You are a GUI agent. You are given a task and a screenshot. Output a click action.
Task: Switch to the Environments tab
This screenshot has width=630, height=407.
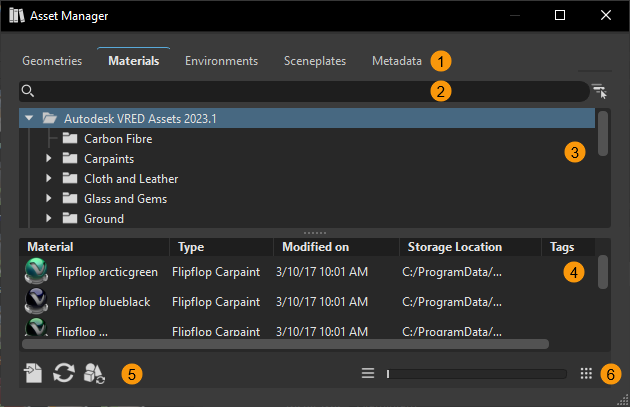click(221, 61)
